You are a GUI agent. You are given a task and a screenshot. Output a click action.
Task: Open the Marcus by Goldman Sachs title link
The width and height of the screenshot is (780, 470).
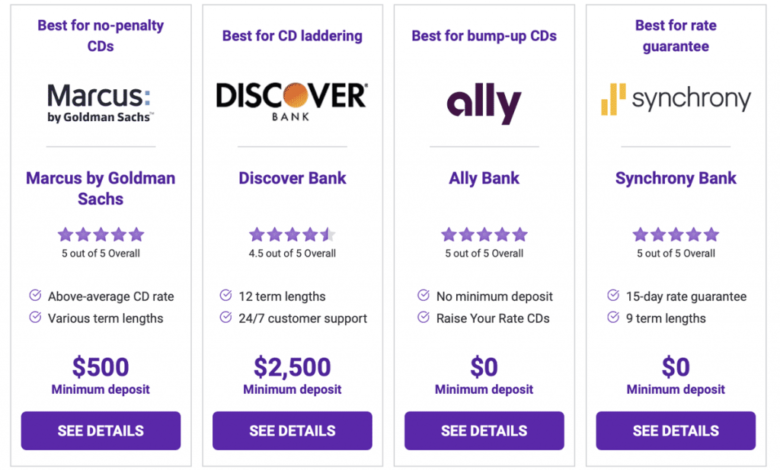point(100,188)
